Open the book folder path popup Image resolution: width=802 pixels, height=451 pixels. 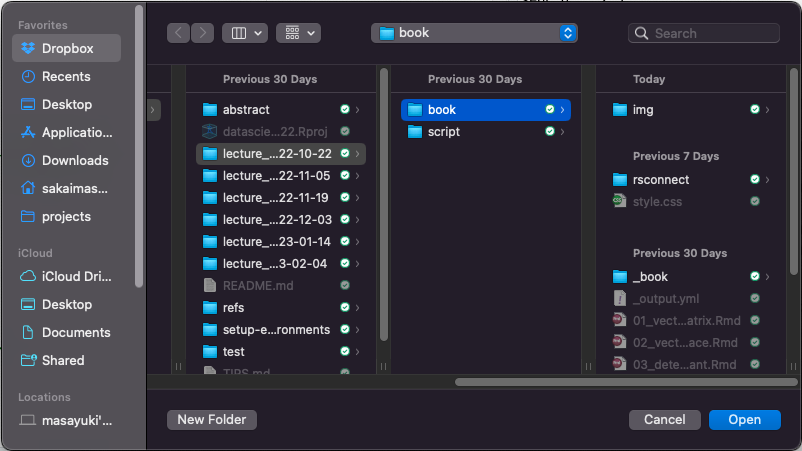pos(474,33)
